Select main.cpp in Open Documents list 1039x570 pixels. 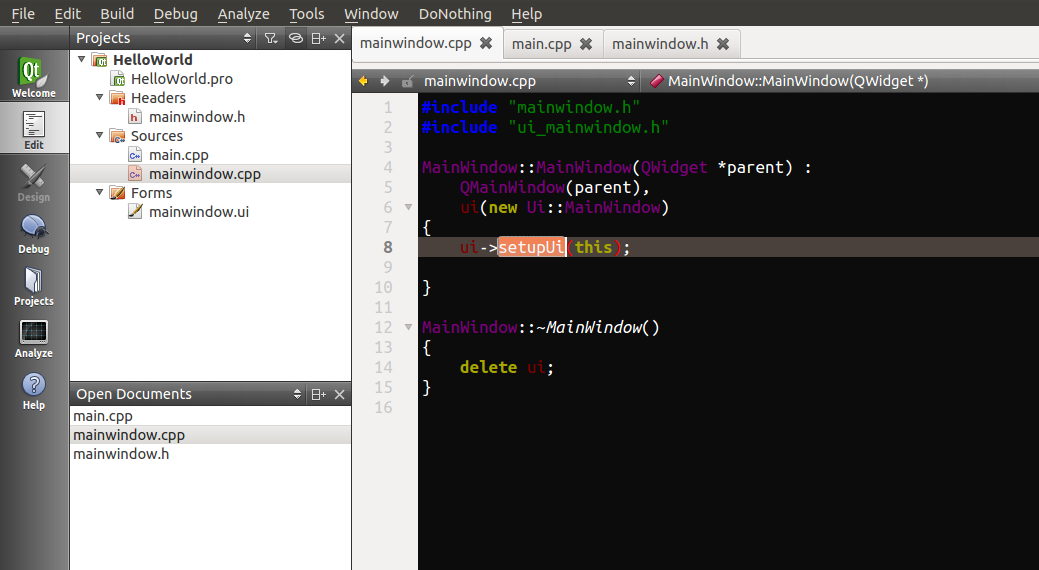tap(103, 416)
